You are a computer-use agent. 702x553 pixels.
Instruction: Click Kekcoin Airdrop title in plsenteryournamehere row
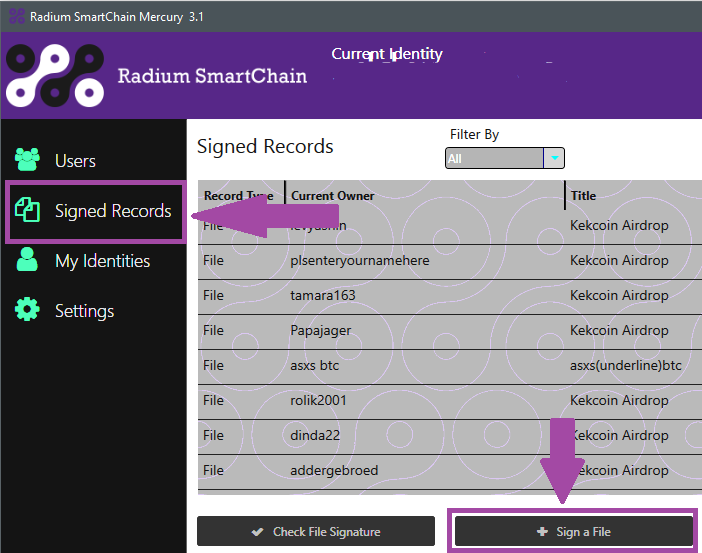tap(619, 261)
